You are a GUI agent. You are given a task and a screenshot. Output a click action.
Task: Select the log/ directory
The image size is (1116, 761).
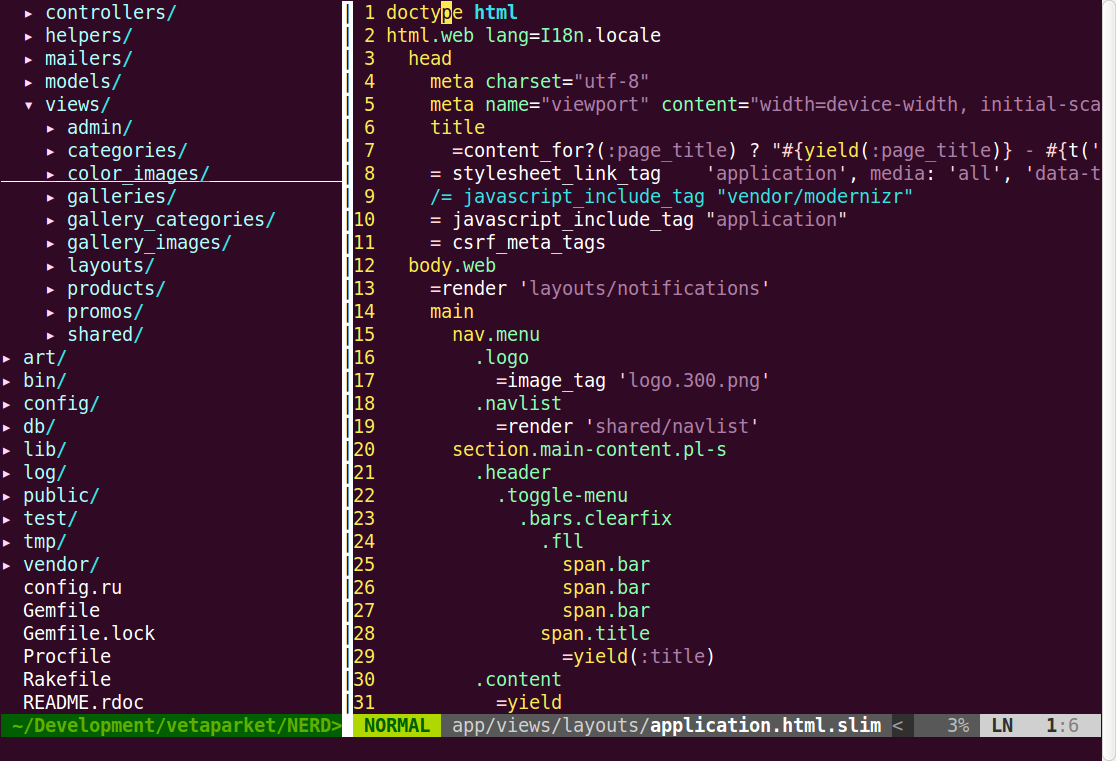(44, 472)
